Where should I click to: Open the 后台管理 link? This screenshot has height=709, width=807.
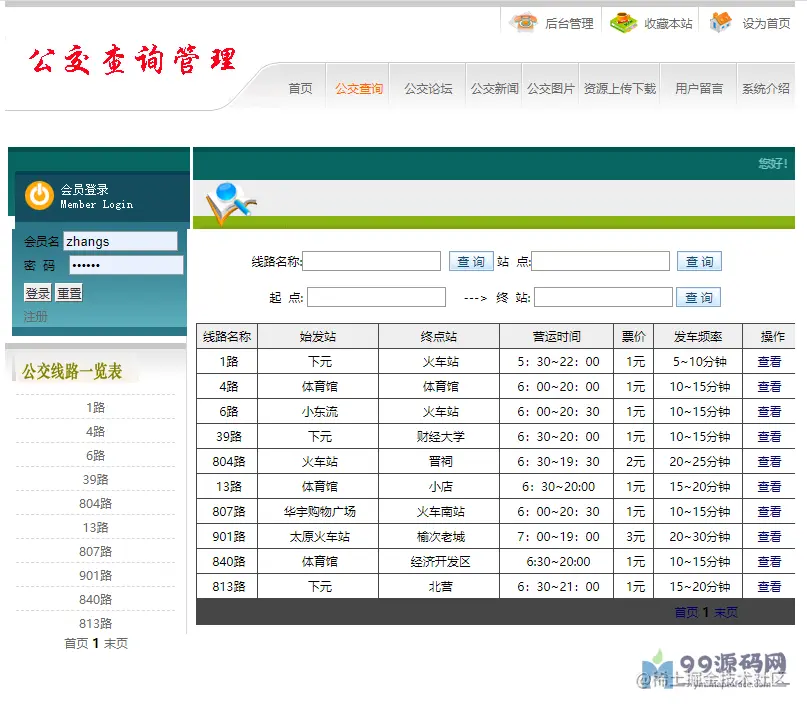click(x=569, y=24)
